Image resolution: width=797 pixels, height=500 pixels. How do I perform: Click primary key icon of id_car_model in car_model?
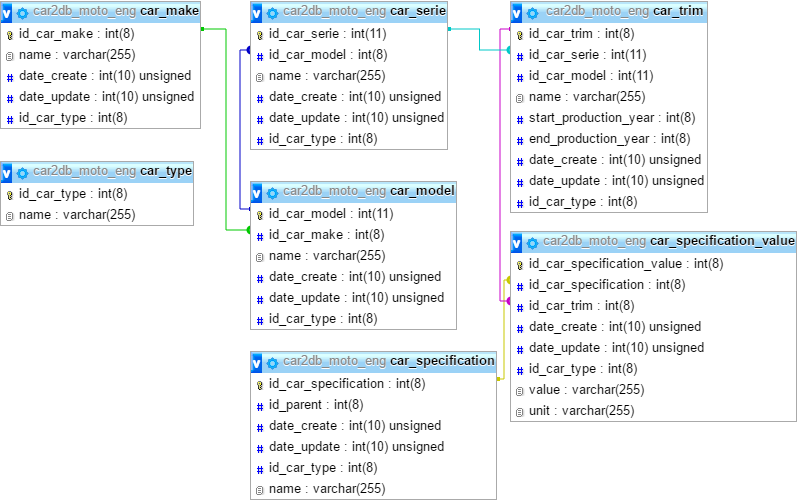[260, 215]
